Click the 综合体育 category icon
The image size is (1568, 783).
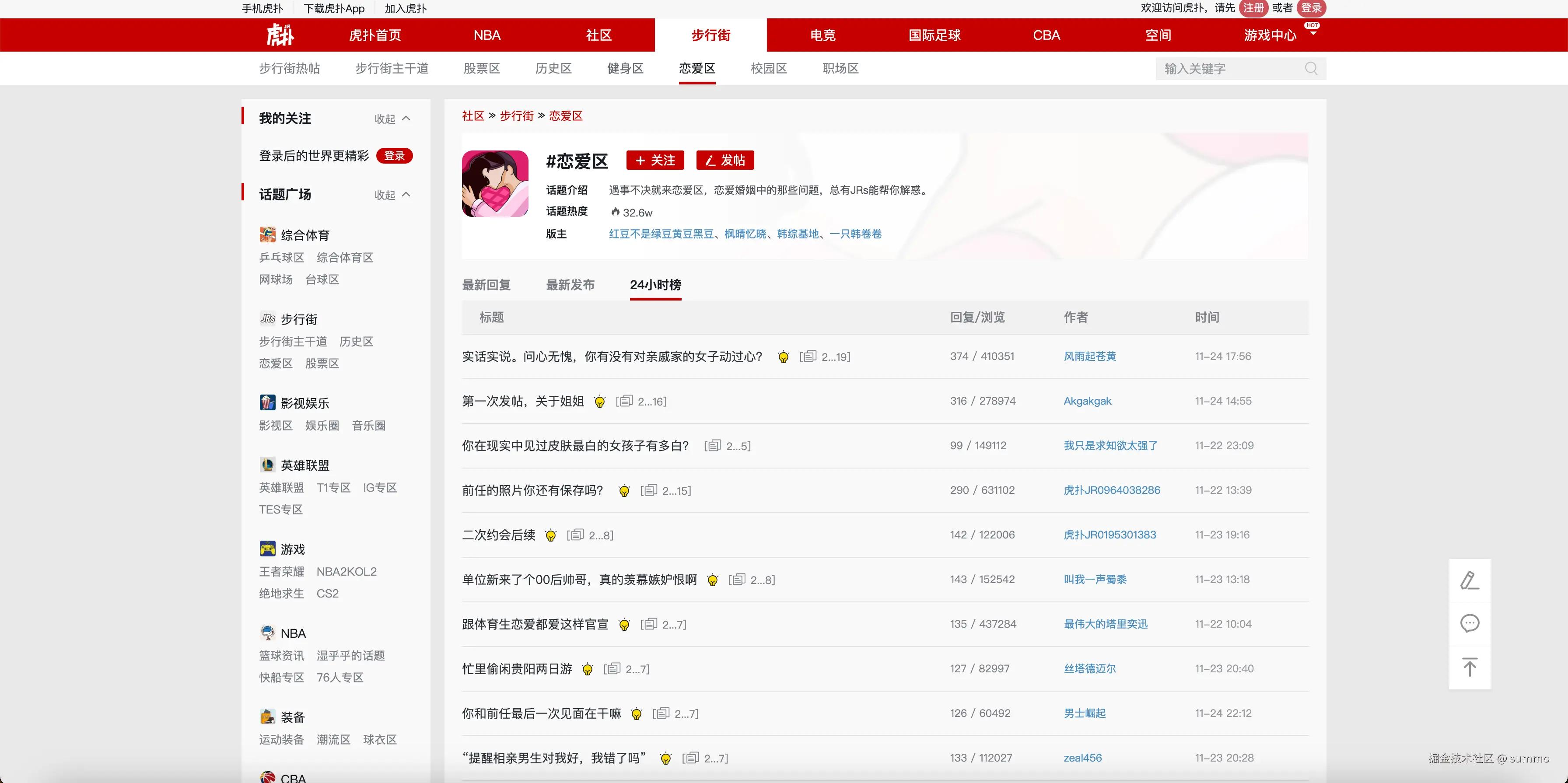pyautogui.click(x=267, y=235)
